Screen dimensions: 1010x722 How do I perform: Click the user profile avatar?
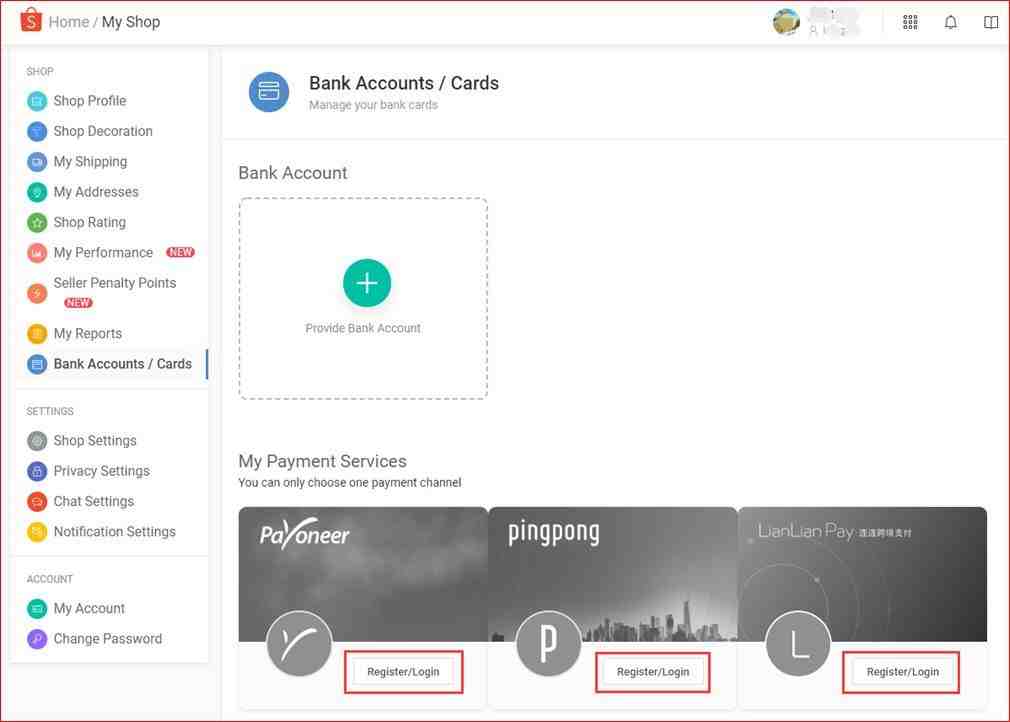[786, 22]
